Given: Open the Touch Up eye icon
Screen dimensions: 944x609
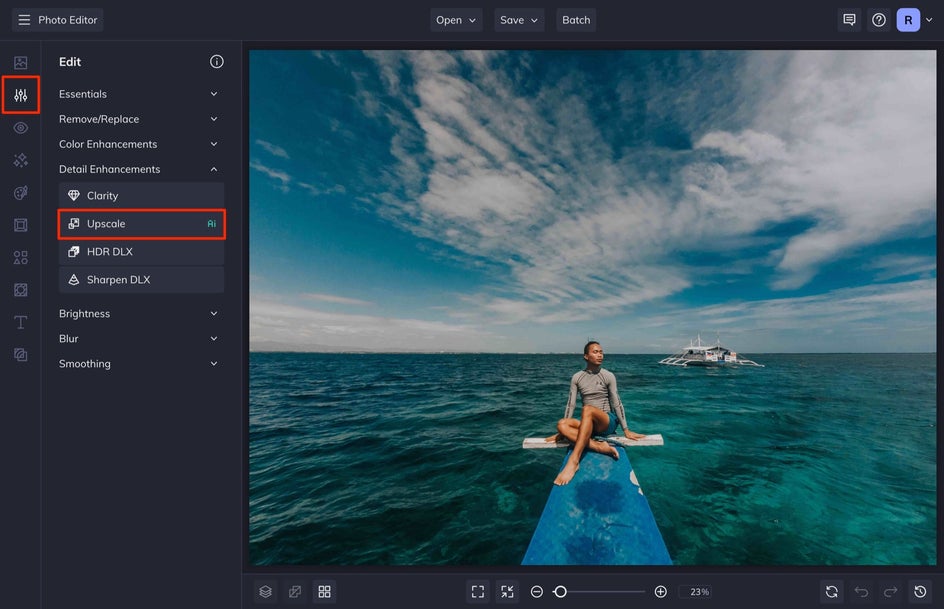Looking at the screenshot, I should click(x=20, y=128).
